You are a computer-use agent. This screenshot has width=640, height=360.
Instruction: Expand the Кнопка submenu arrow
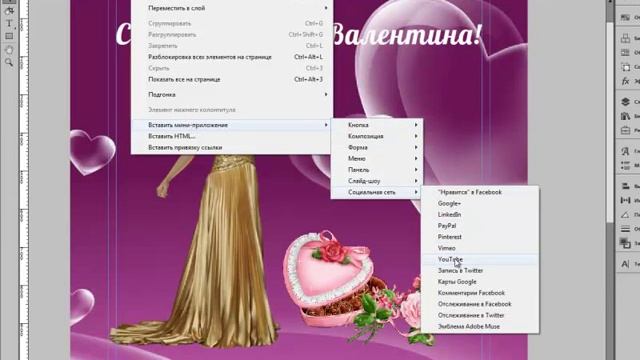tap(416, 125)
